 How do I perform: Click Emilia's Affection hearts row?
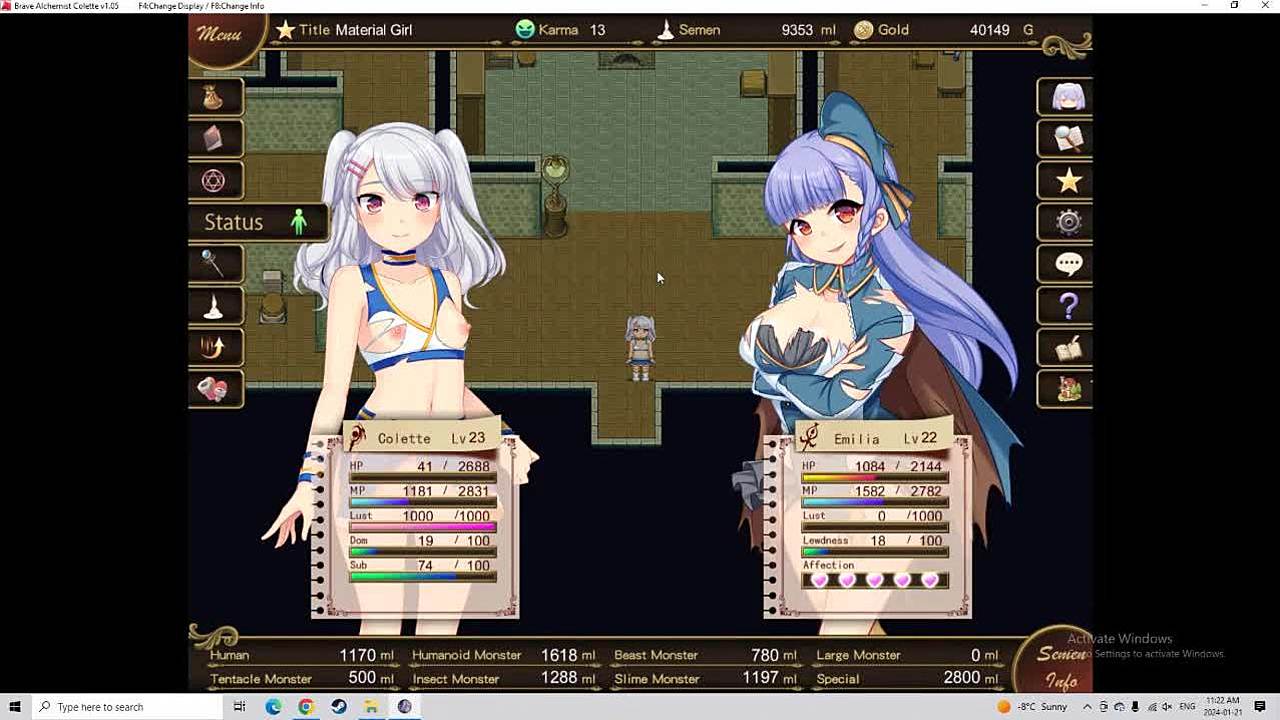874,580
